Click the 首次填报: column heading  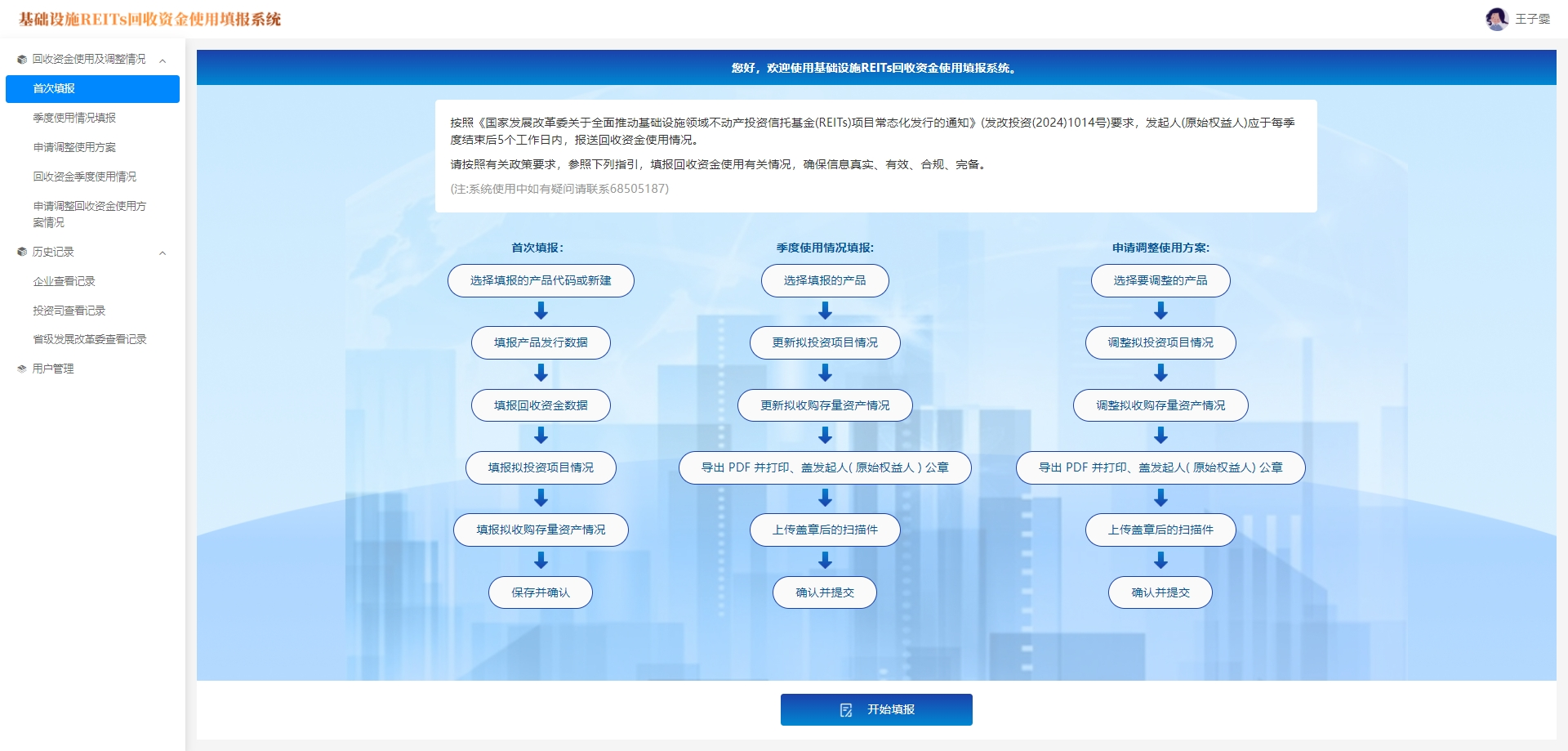(537, 248)
